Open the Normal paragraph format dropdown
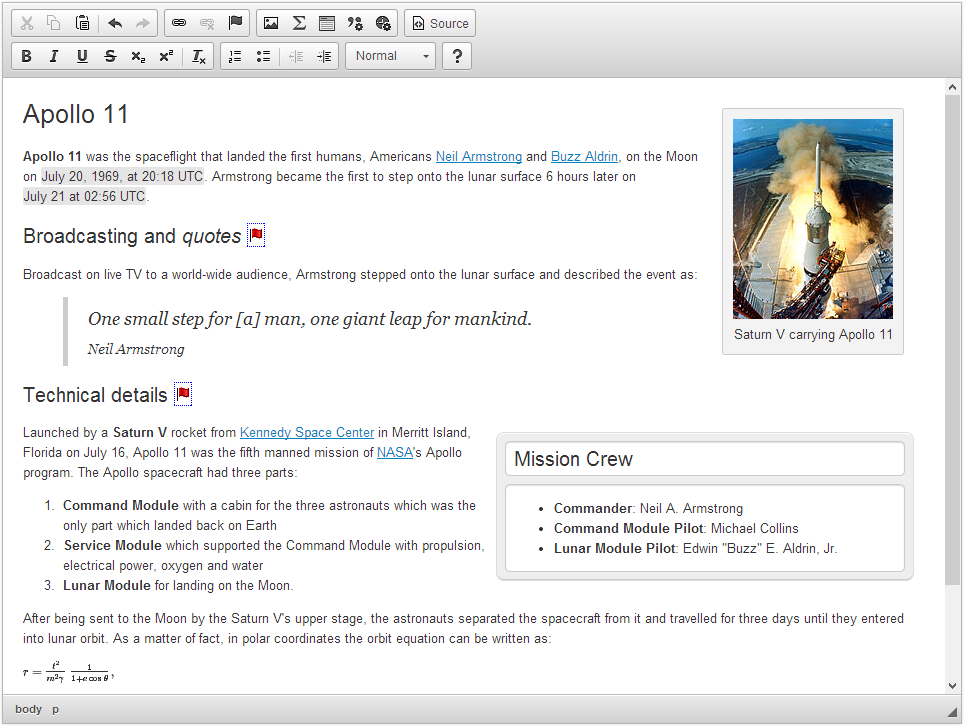 [x=390, y=56]
